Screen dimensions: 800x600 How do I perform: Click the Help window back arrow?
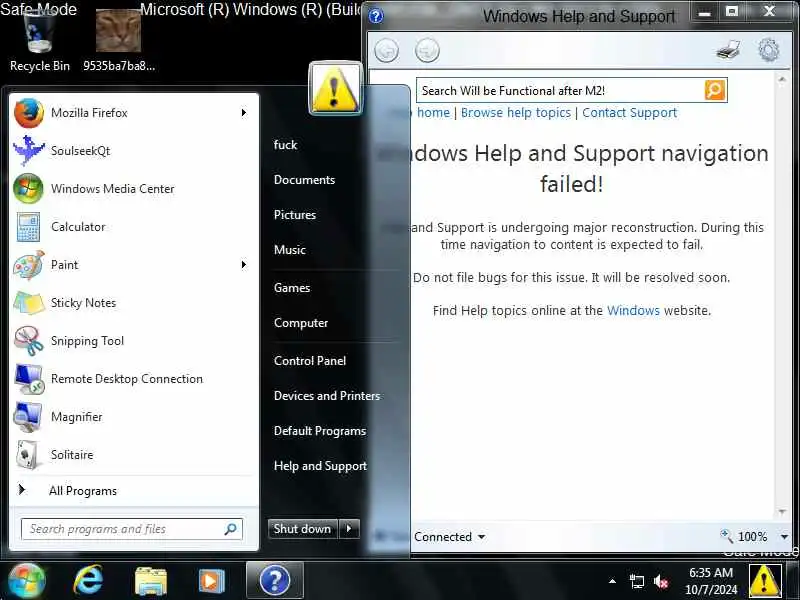tap(386, 51)
